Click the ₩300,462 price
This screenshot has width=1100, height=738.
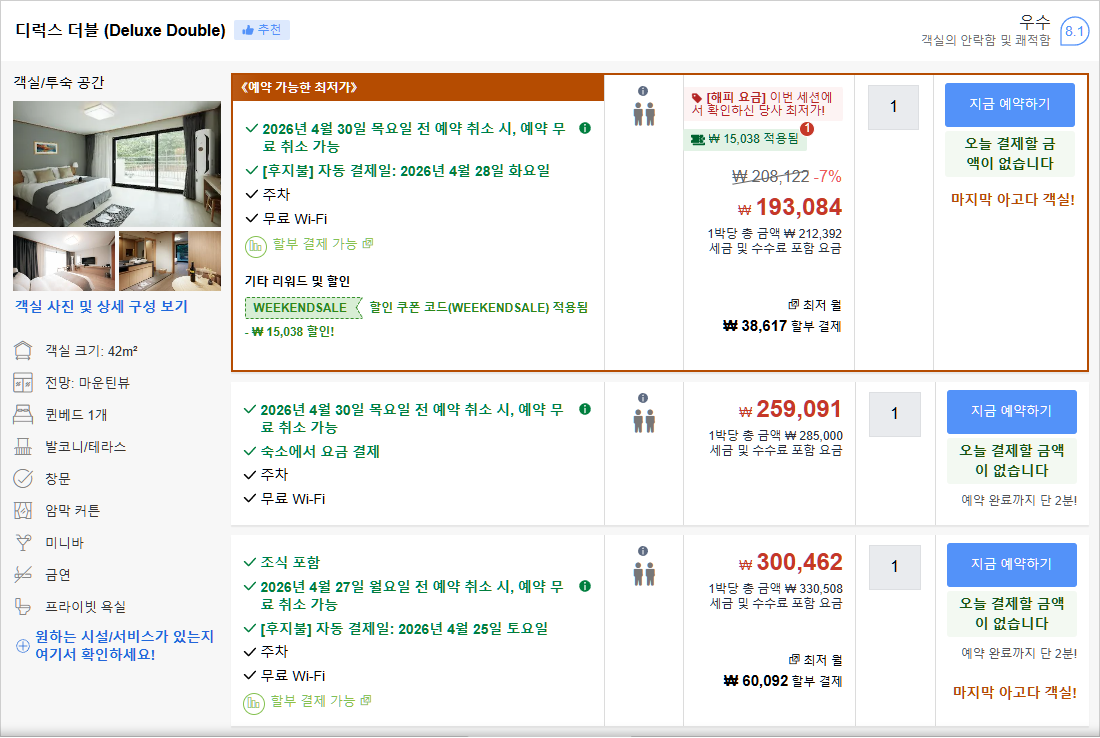(791, 563)
